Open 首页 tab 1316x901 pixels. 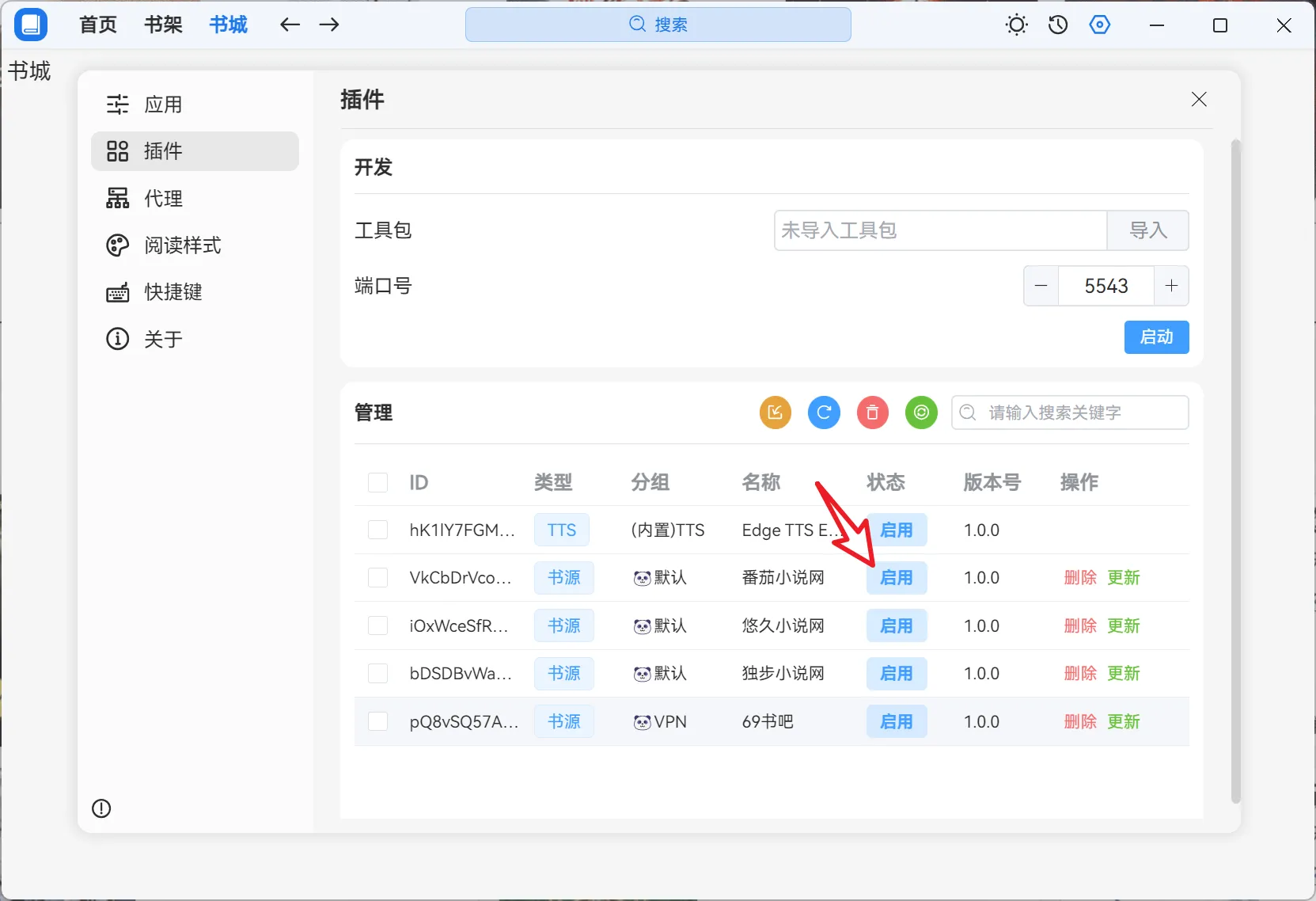pyautogui.click(x=98, y=25)
